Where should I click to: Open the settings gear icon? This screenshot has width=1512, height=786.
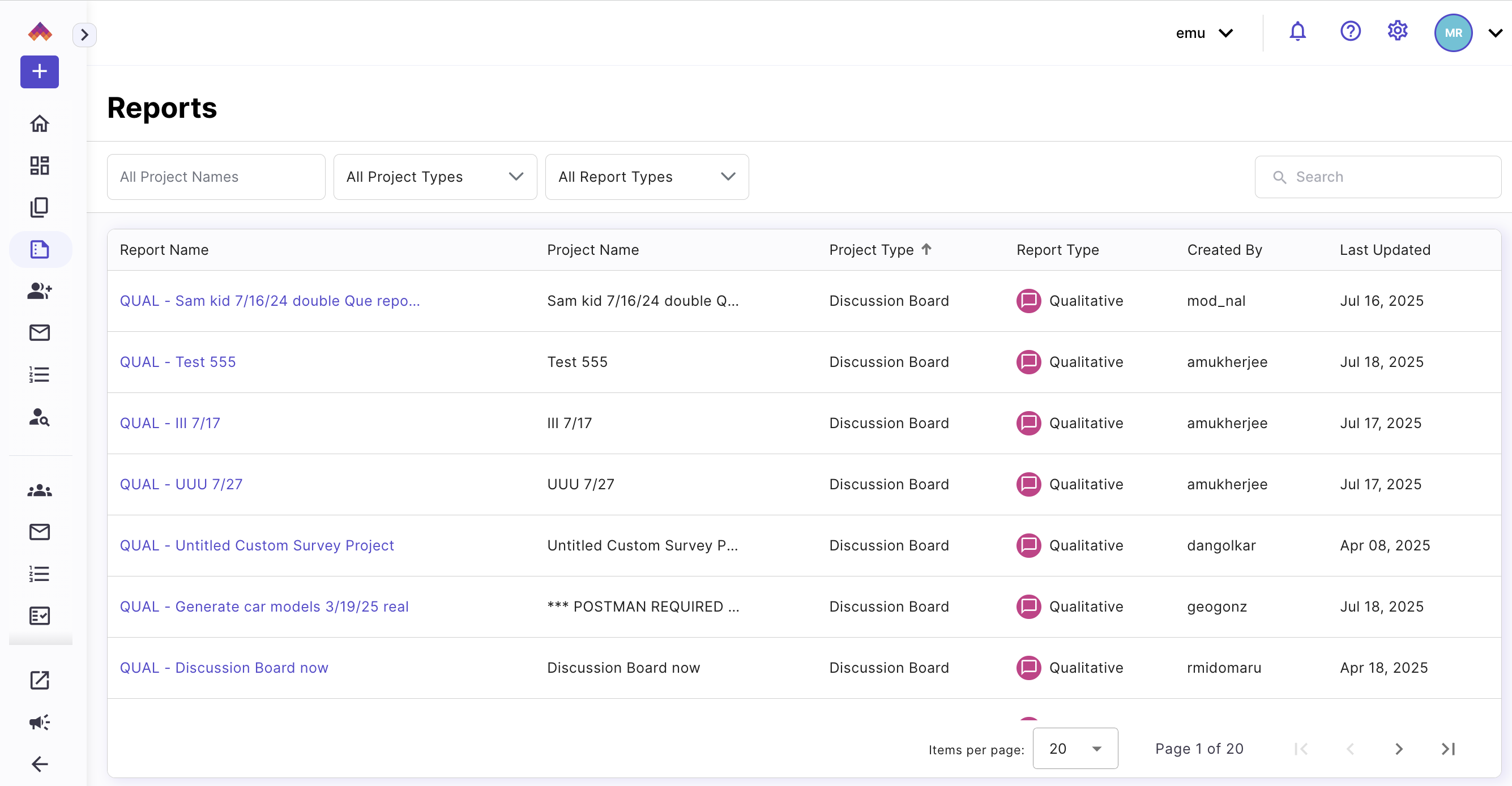[x=1398, y=31]
